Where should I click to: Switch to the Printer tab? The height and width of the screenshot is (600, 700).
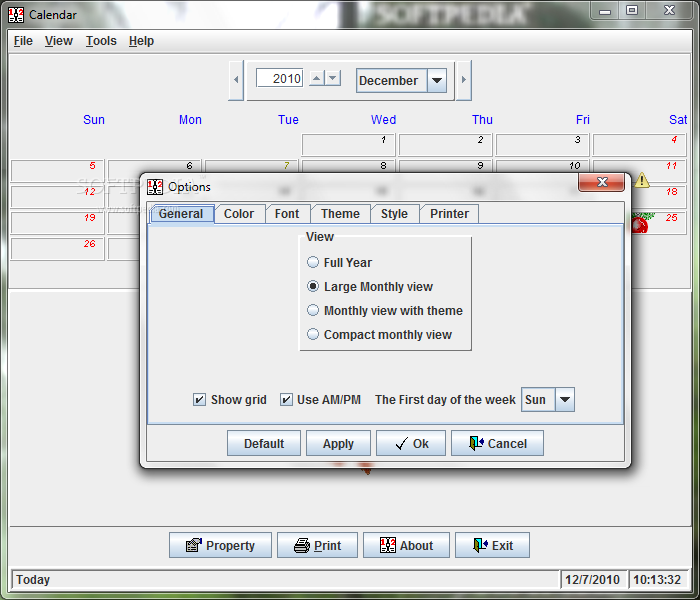pos(450,214)
